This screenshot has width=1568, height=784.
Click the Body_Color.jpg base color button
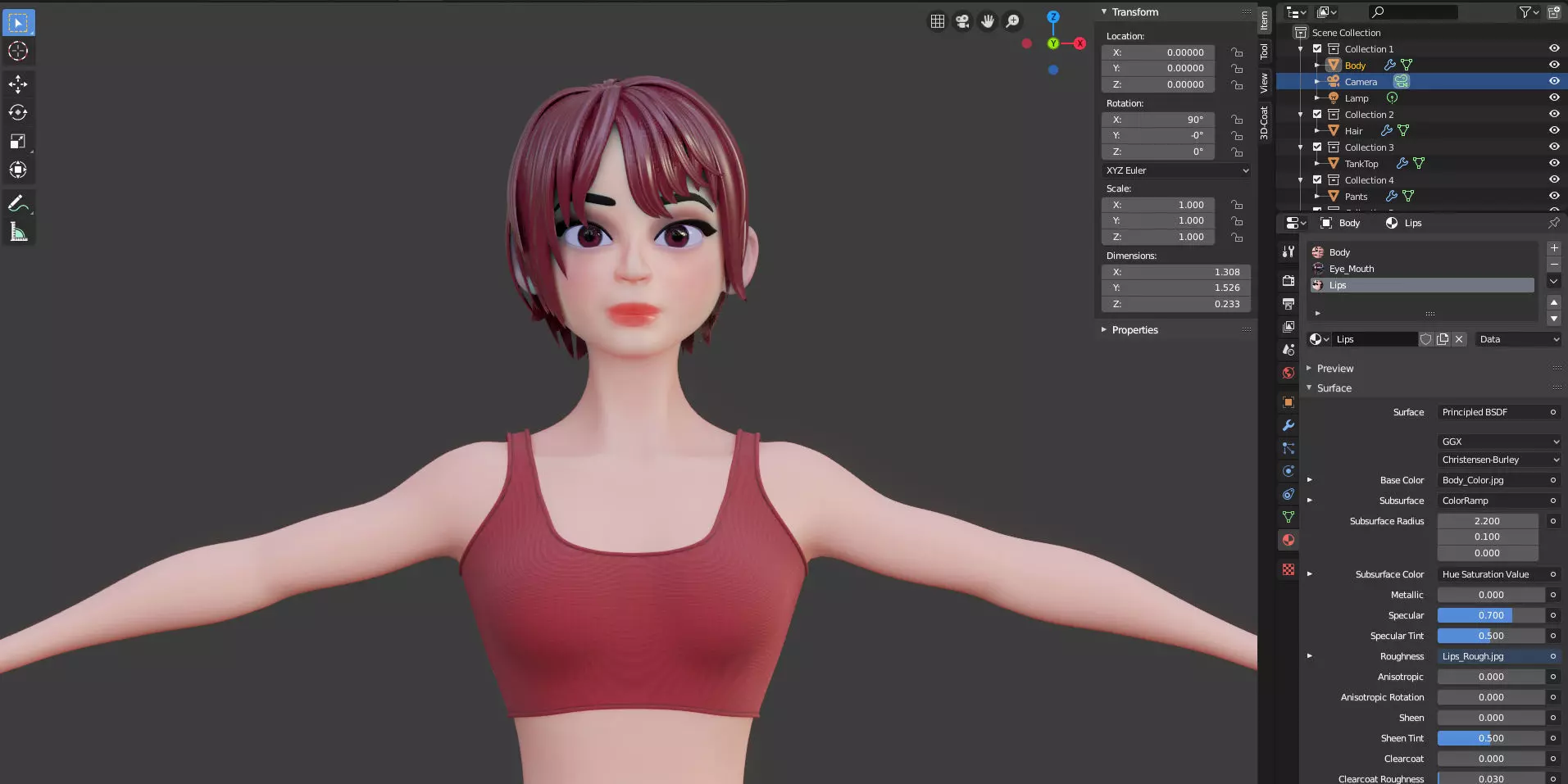(x=1492, y=480)
